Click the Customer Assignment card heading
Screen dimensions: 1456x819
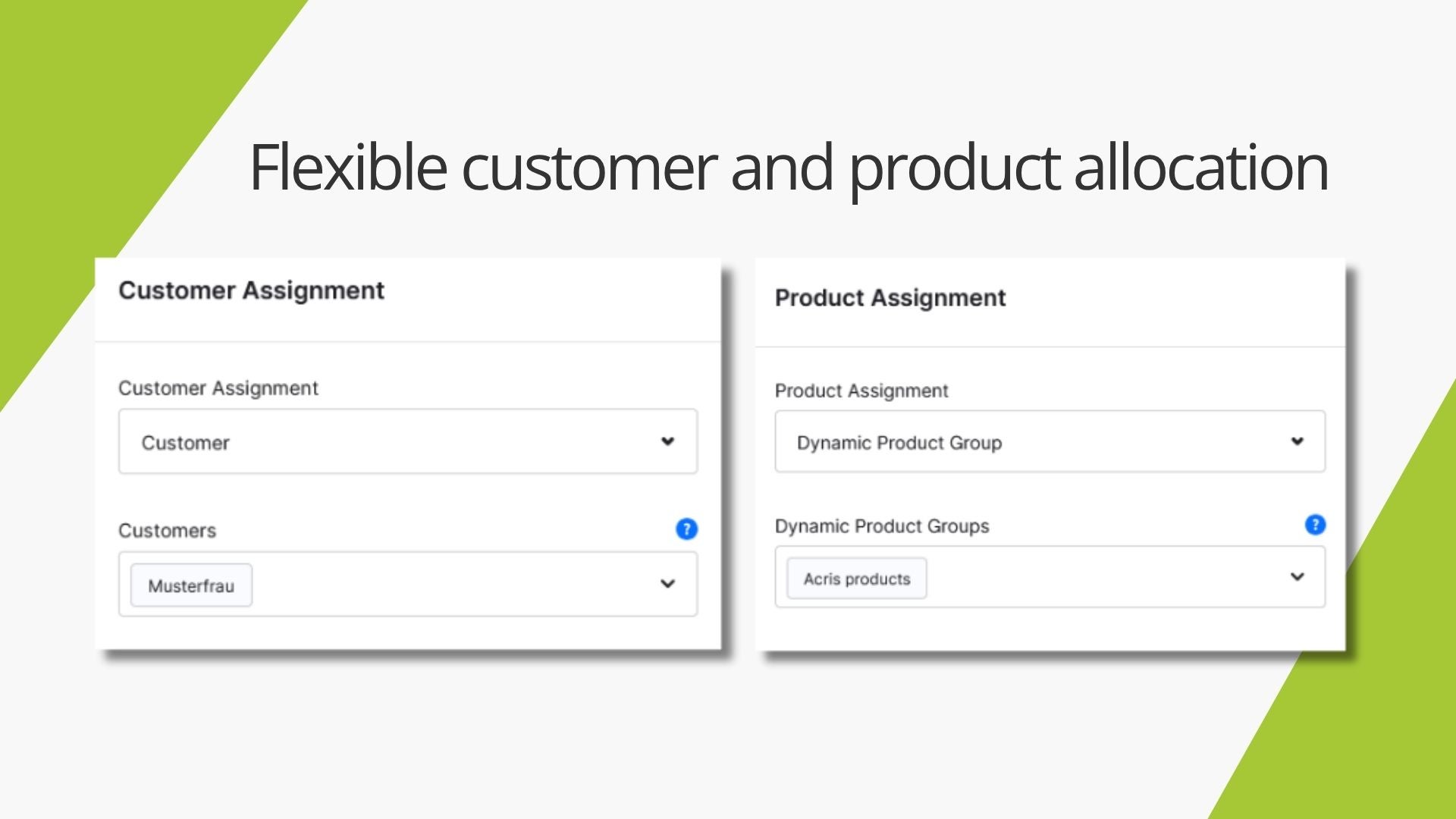(x=252, y=290)
